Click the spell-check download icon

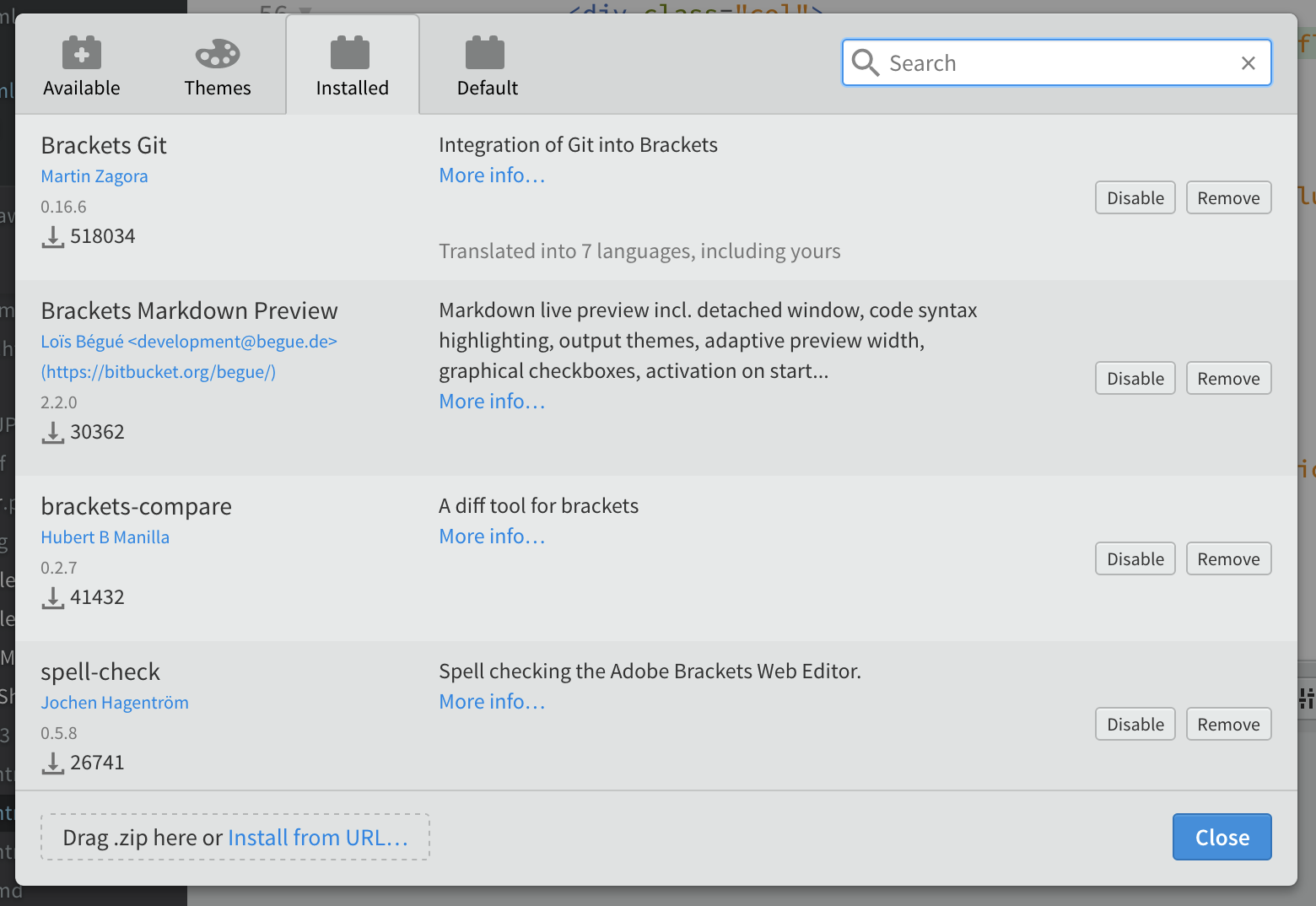(53, 763)
